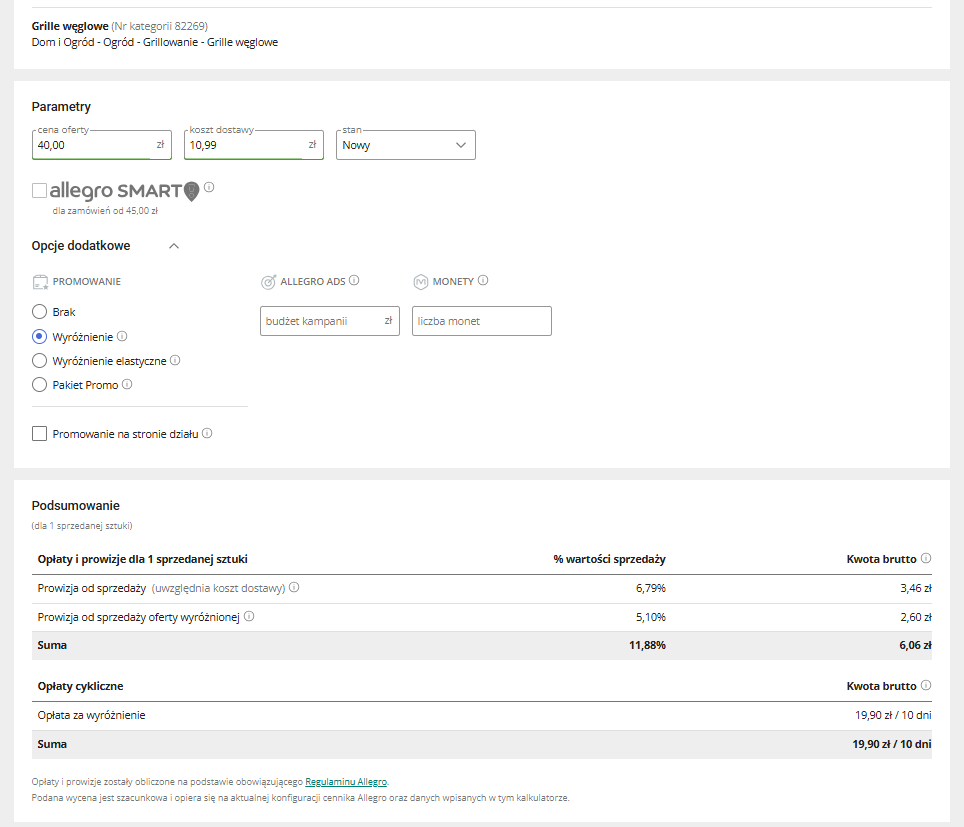Click the info icon beside Allegro Smart
Screen dimensions: 964x827
click(x=209, y=187)
